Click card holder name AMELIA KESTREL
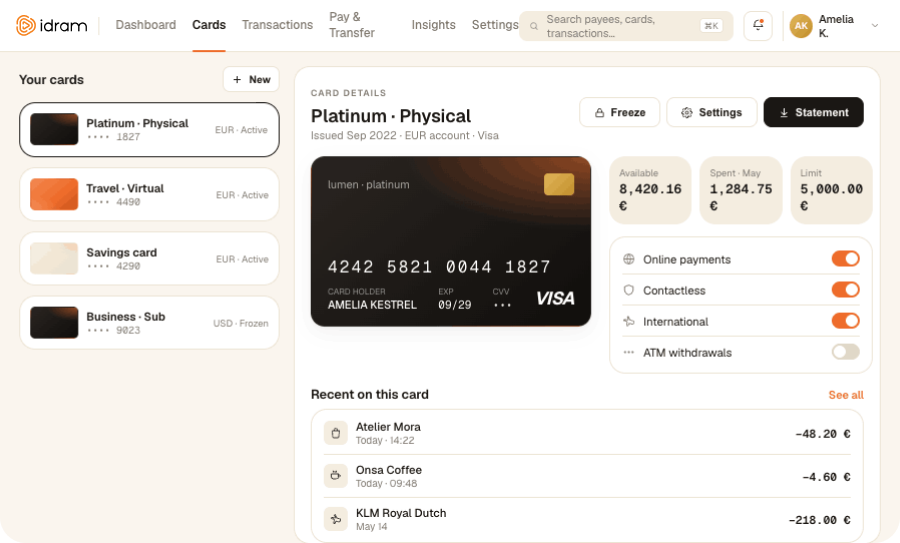 click(x=372, y=305)
